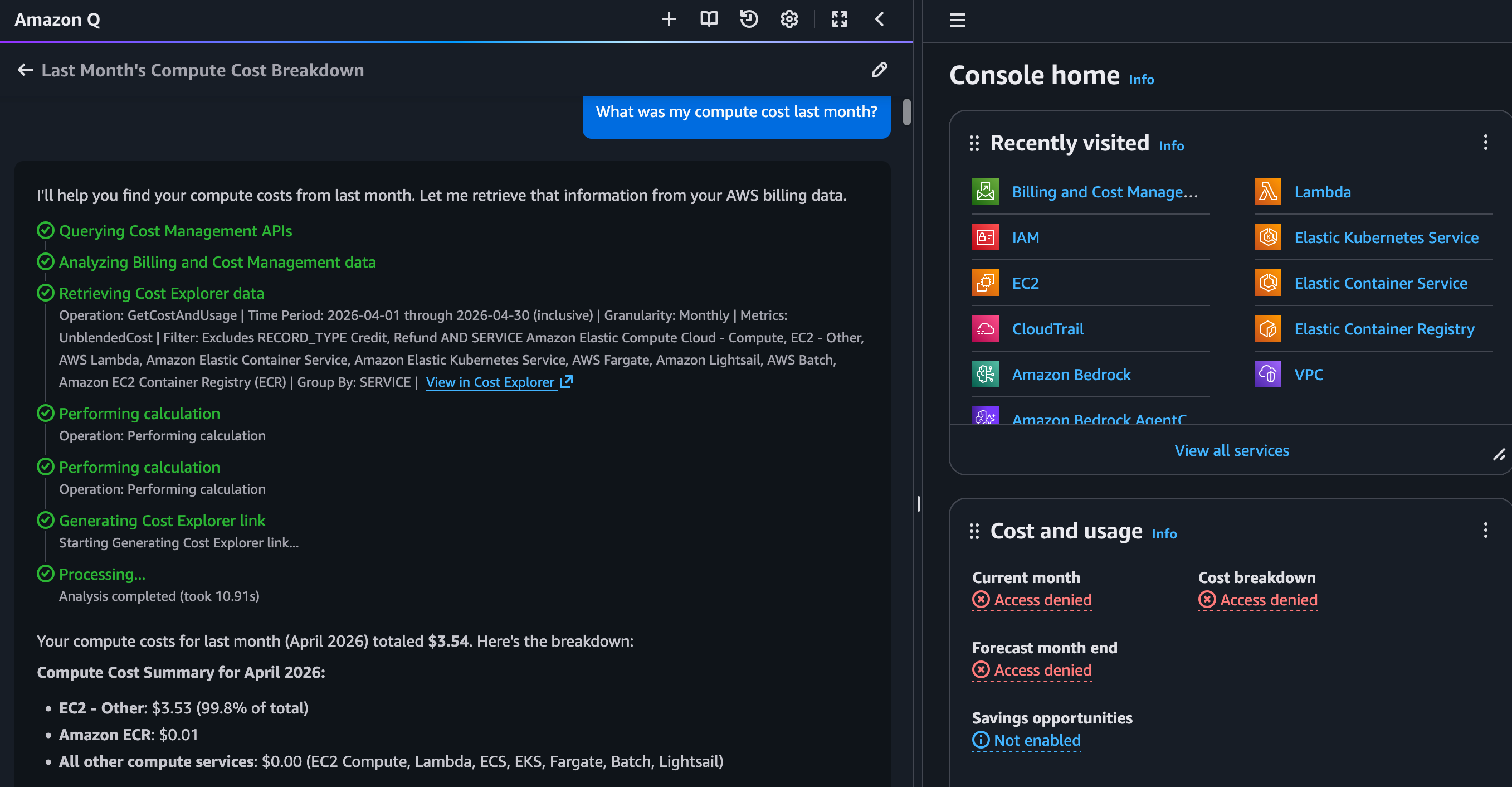Open Info link next to Cost and usage
1512x787 pixels.
(1164, 534)
